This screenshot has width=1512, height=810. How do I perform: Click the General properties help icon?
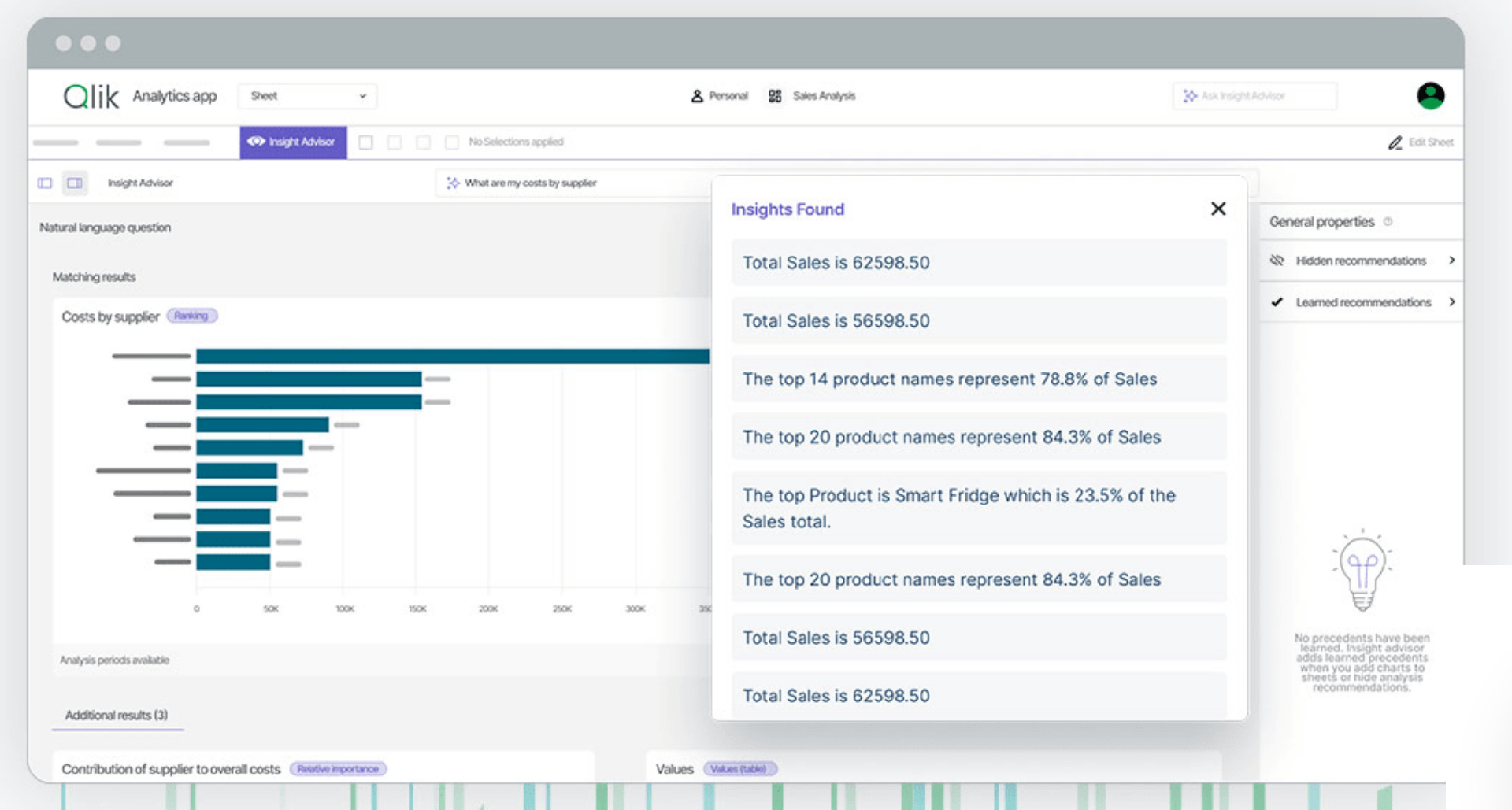click(1388, 222)
